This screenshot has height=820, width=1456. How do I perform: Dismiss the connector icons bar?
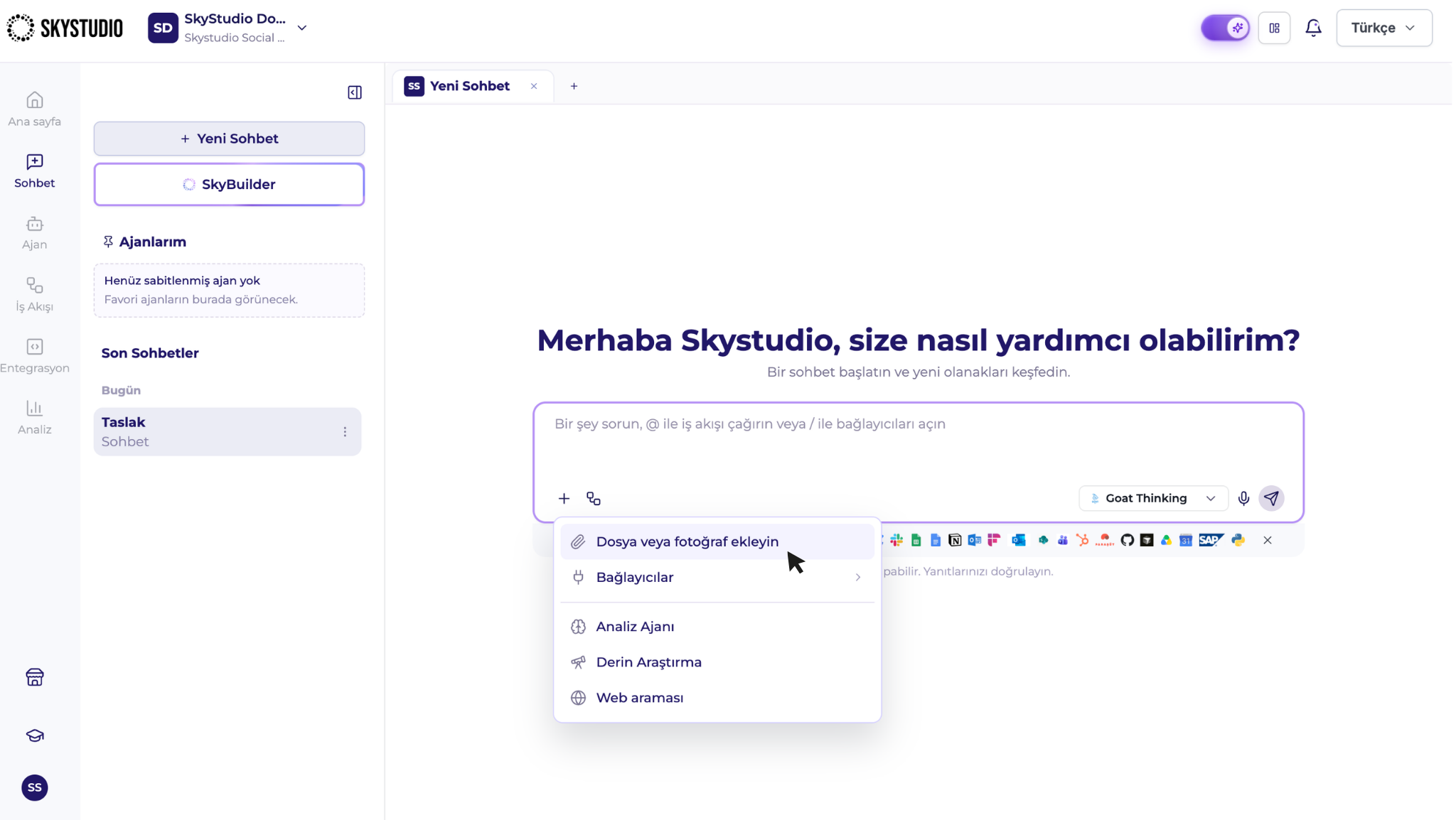click(x=1268, y=540)
